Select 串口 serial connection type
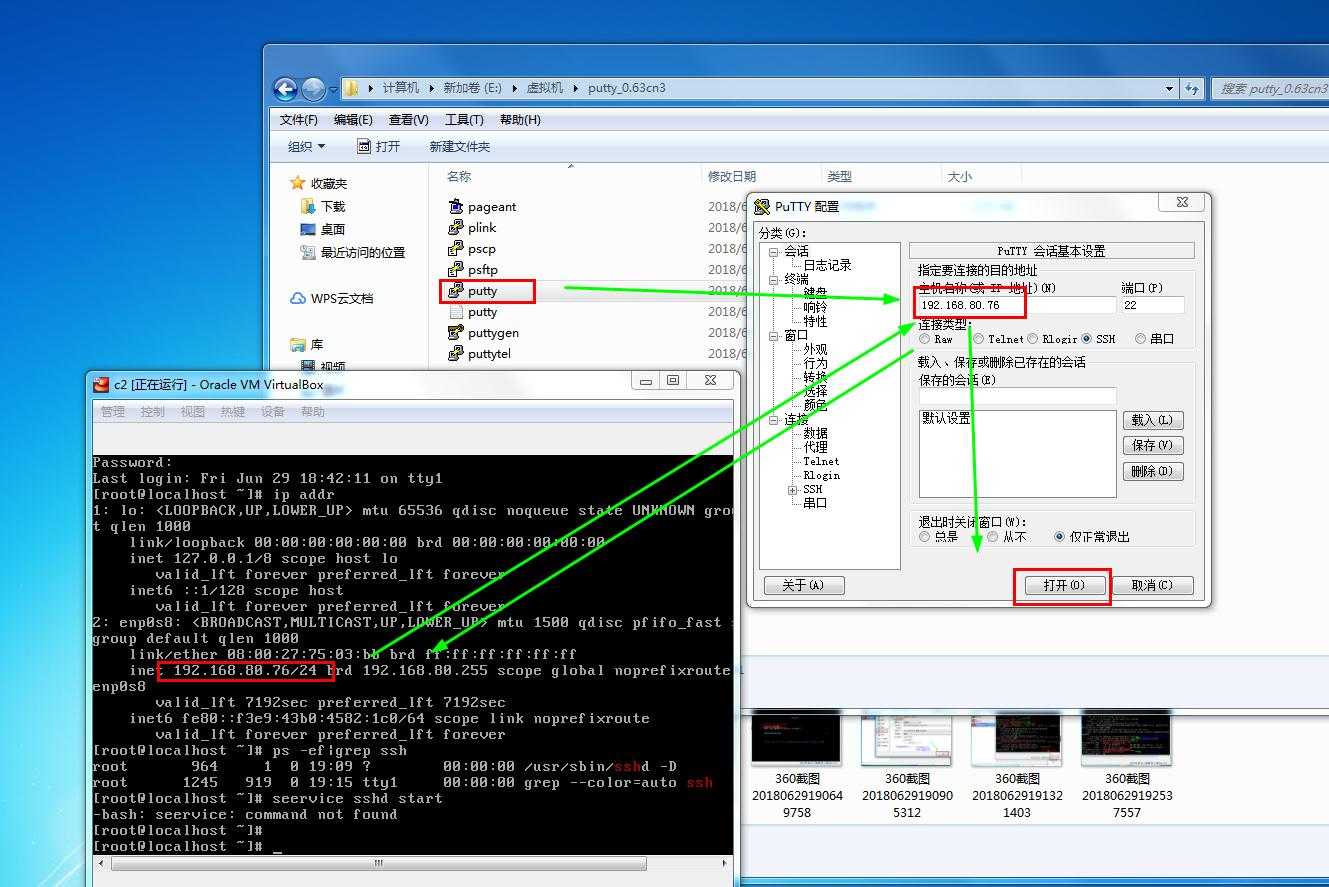The height and width of the screenshot is (887, 1329). pos(1141,339)
